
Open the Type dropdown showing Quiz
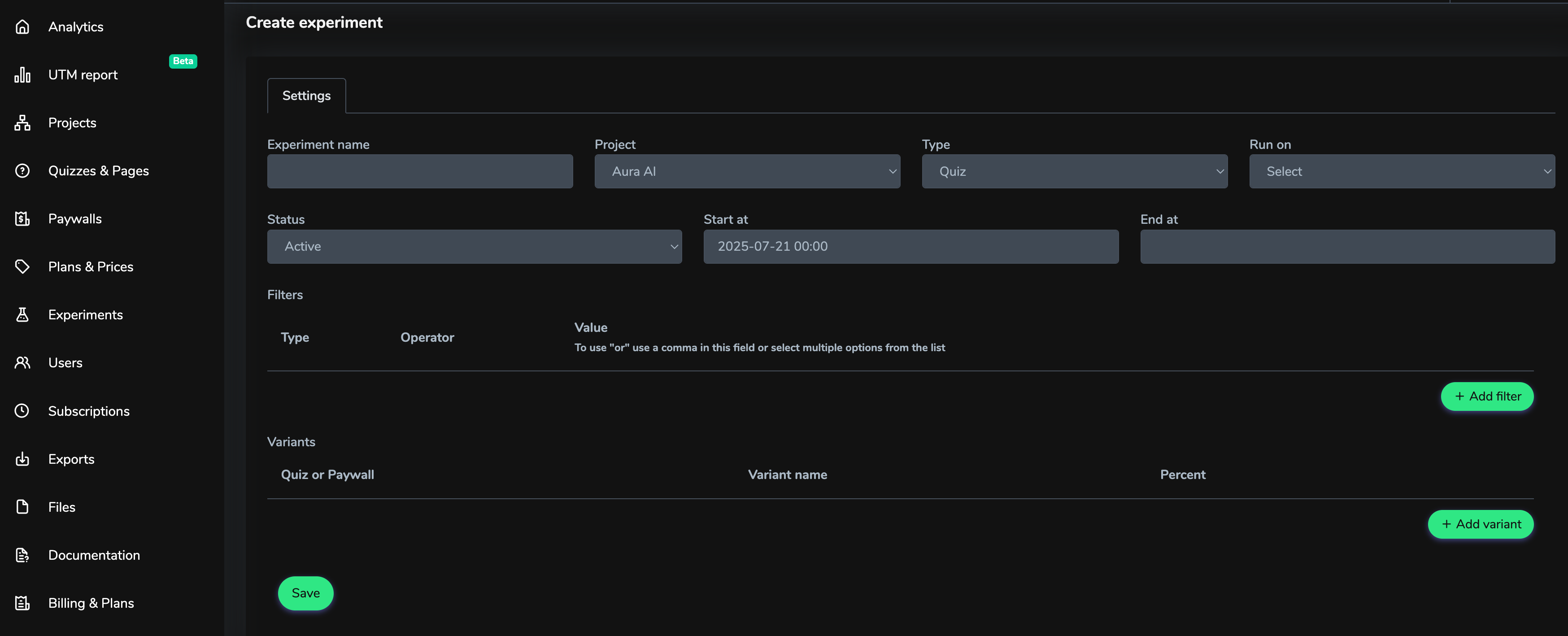[1074, 171]
